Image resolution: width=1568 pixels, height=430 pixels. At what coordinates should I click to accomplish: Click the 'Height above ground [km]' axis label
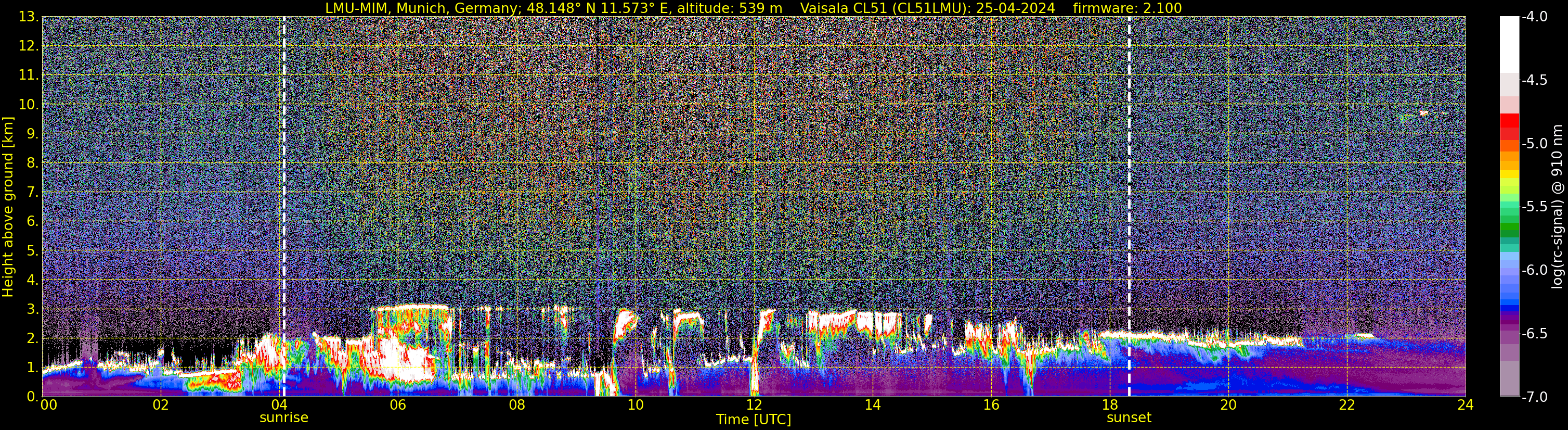pos(8,207)
